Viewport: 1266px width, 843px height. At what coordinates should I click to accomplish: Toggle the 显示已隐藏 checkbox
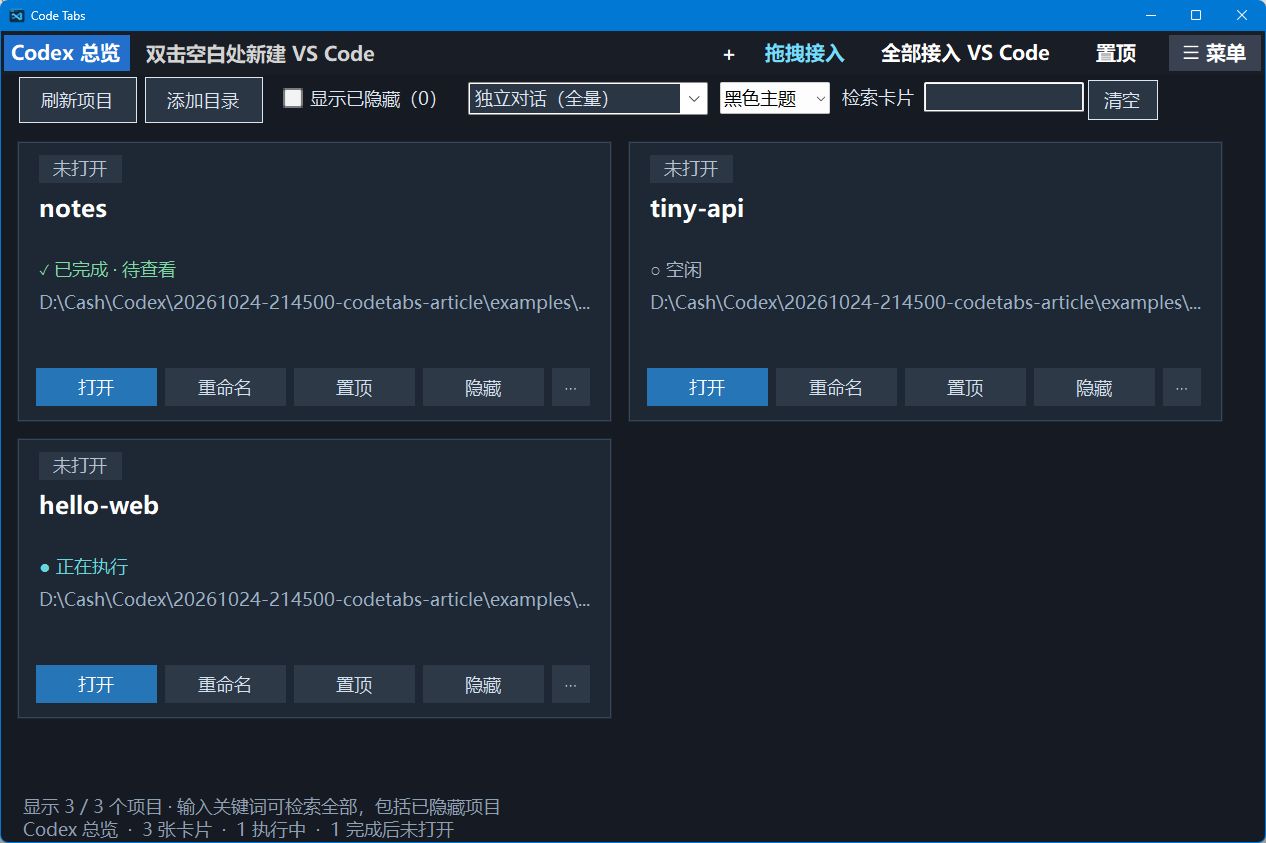(293, 98)
